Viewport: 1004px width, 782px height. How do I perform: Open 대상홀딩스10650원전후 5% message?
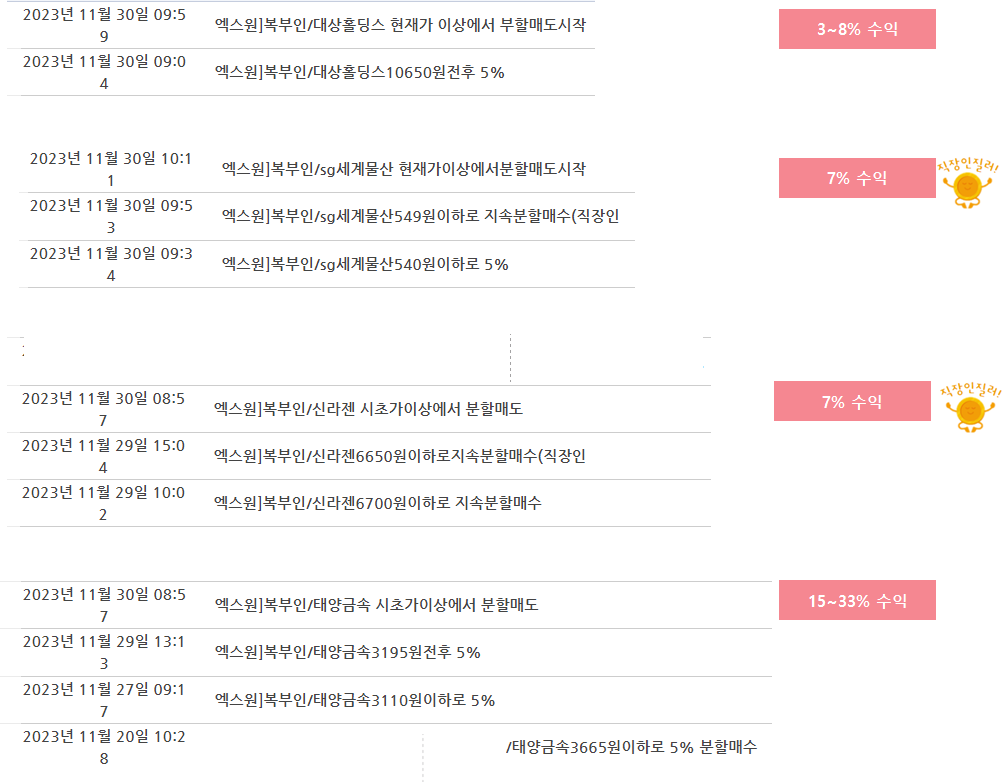pos(359,72)
